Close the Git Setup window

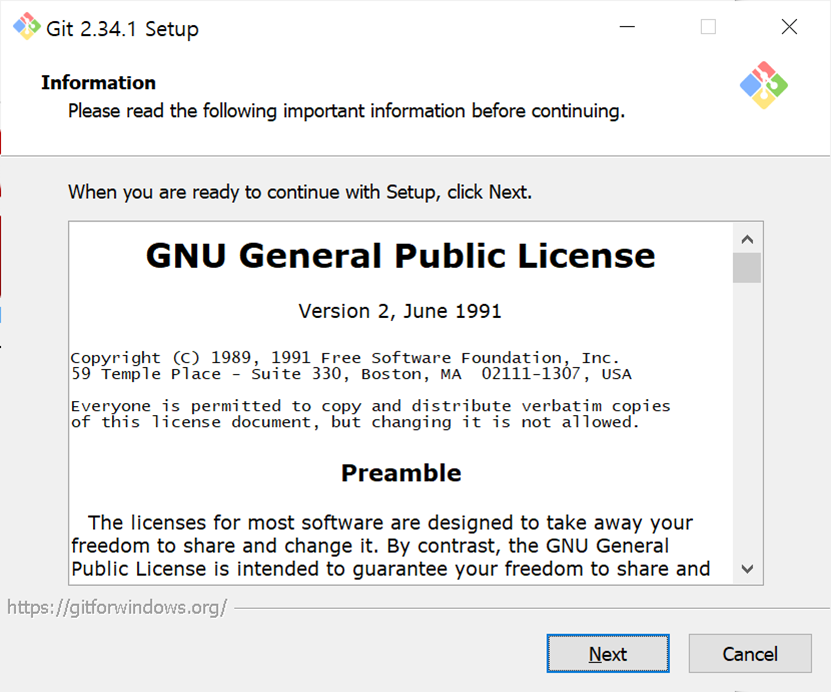(789, 26)
